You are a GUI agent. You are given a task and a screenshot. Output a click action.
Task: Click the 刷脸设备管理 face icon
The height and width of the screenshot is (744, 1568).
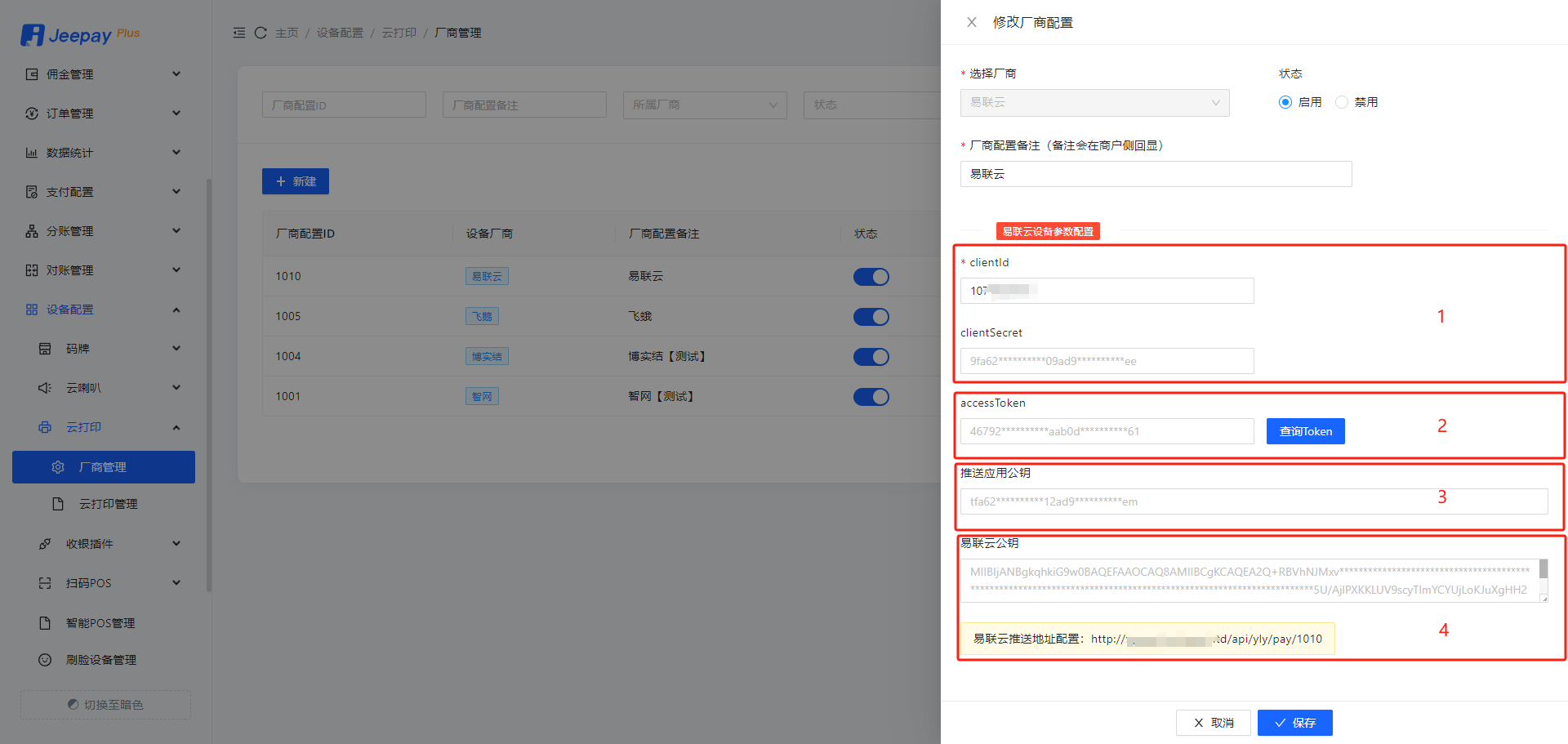coord(45,660)
